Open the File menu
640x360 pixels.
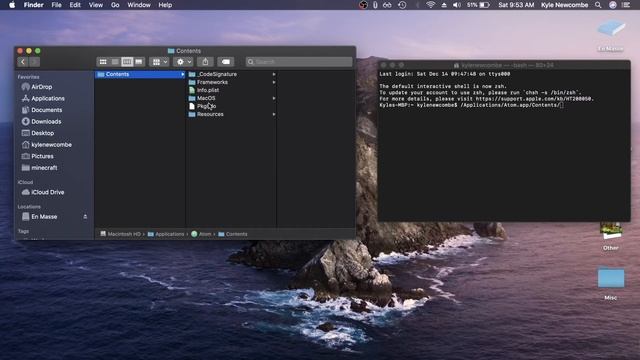tap(56, 5)
